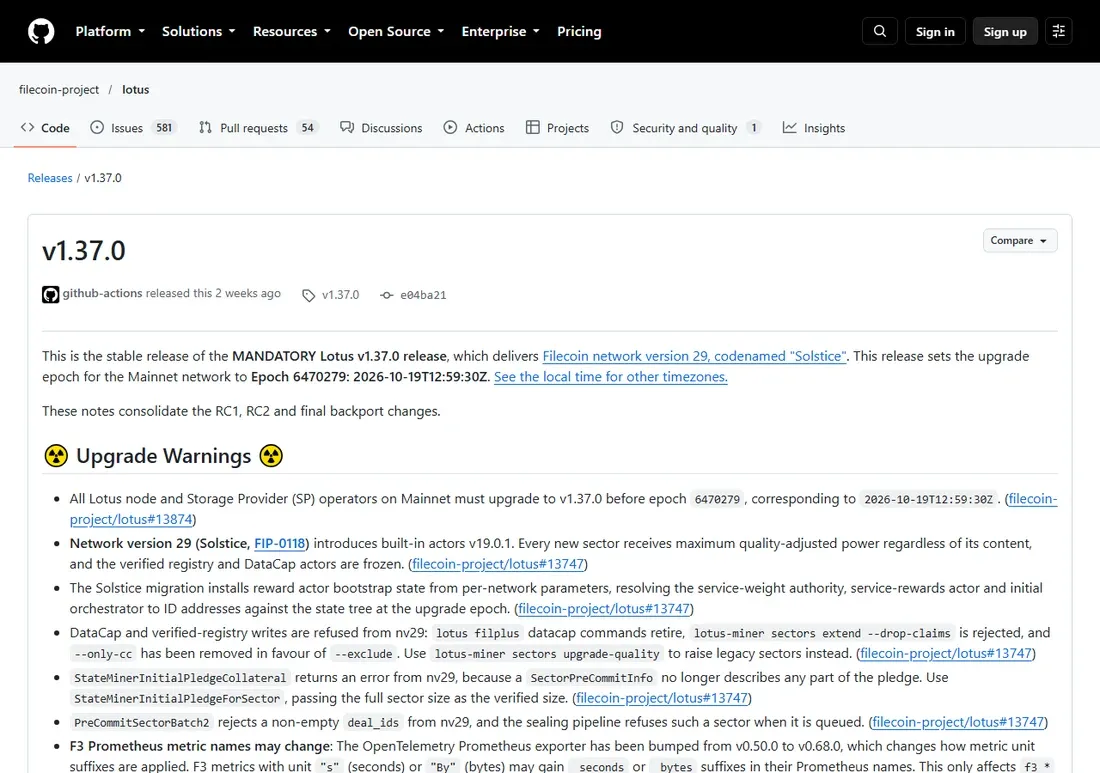Open the filecoin-project/lotus#13874 link
Image resolution: width=1100 pixels, height=773 pixels.
tap(131, 519)
